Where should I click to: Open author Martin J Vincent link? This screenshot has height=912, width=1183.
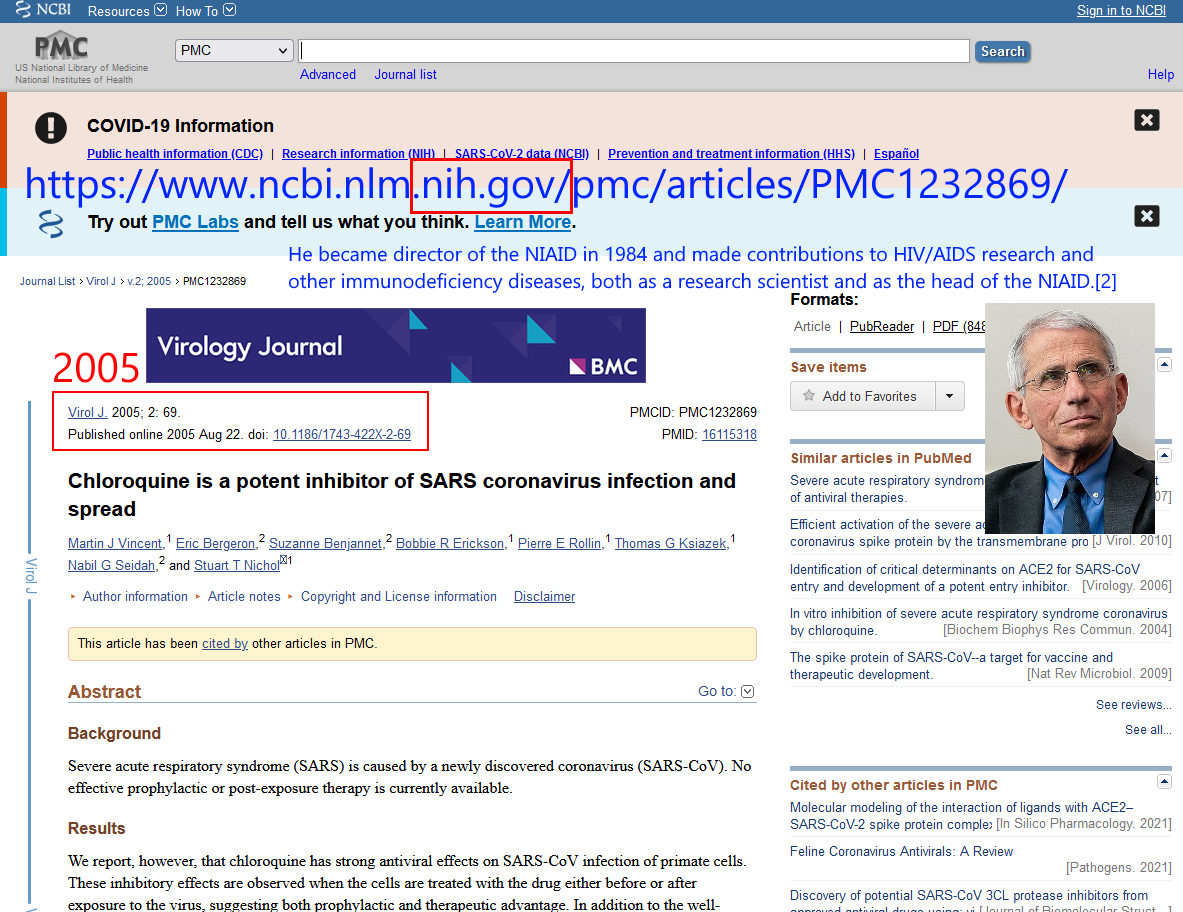point(115,543)
